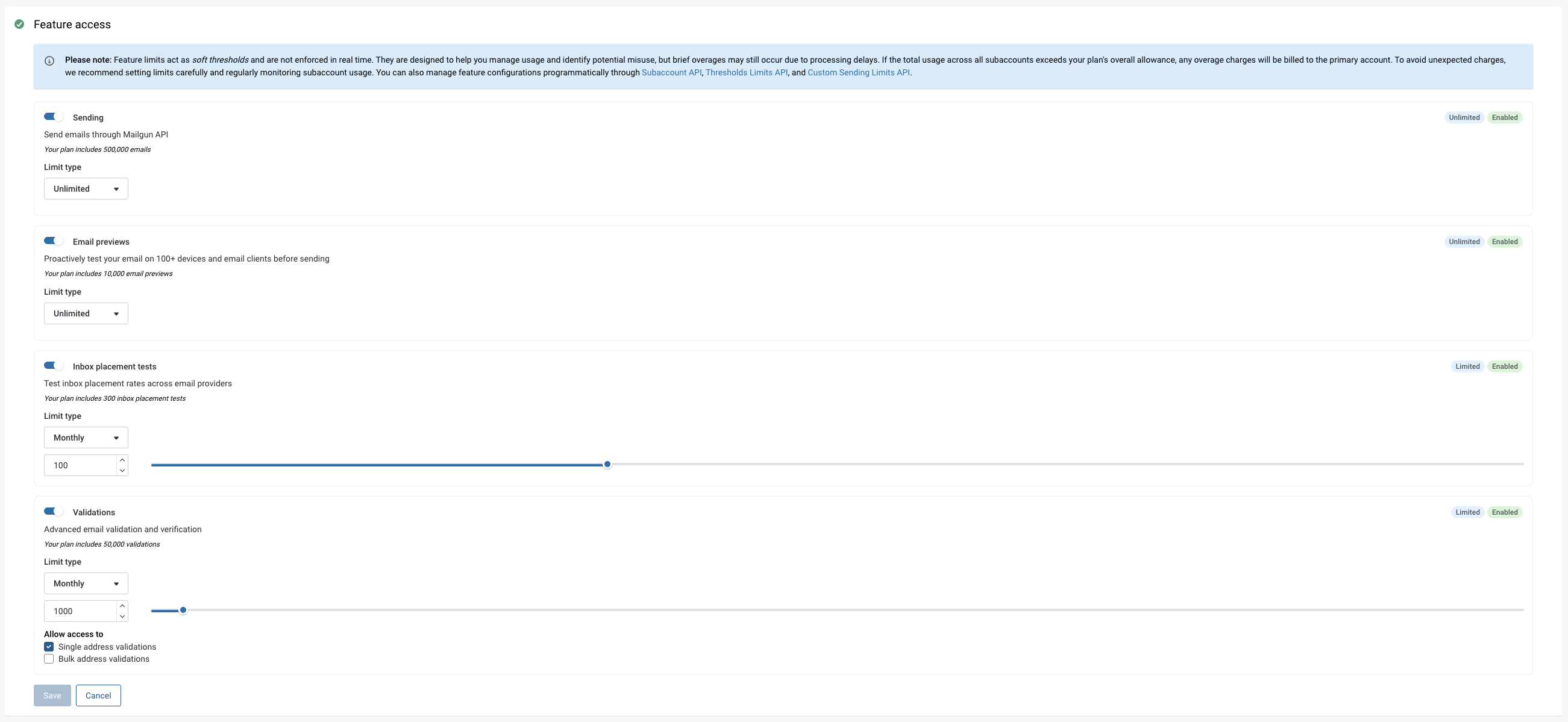Turn off the Email previews toggle
1568x722 pixels.
(x=53, y=240)
